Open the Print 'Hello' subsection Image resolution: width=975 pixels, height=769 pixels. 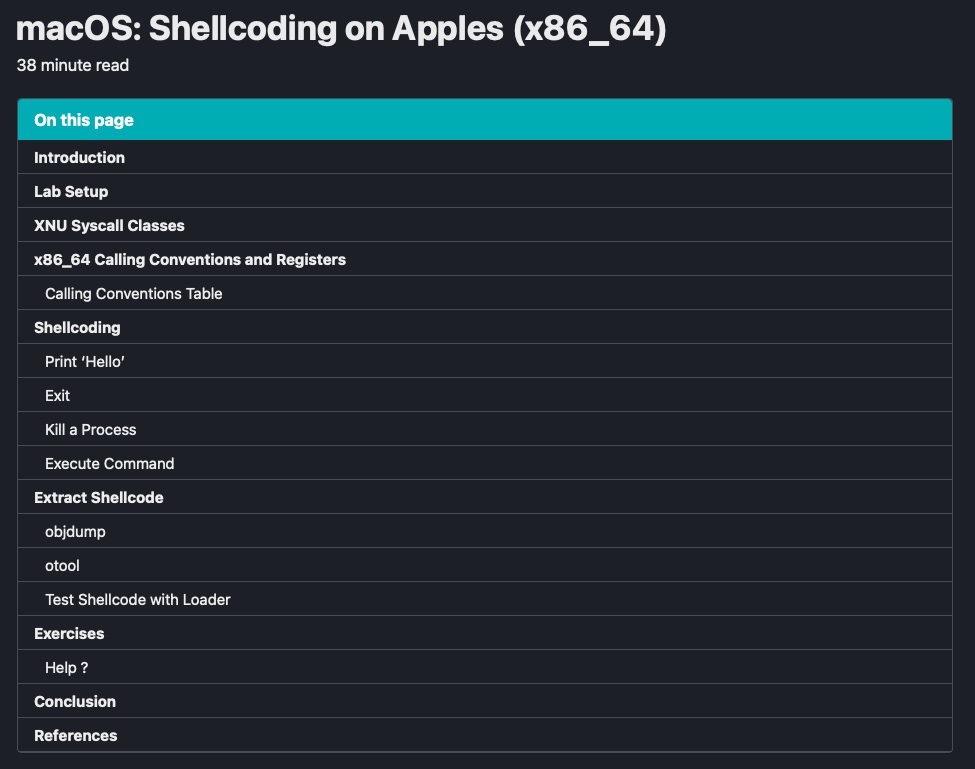(x=484, y=361)
